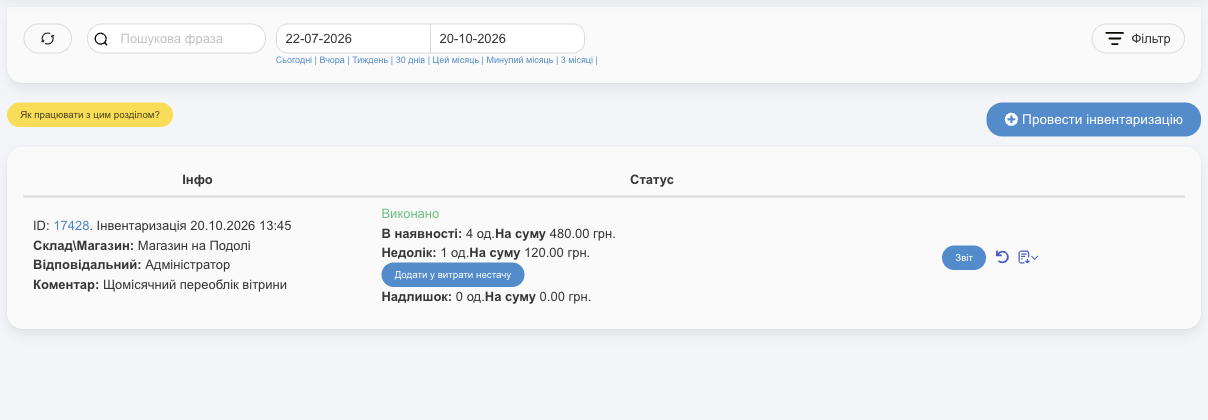This screenshot has width=1208, height=420.
Task: Click the refresh arrows button
Action: click(48, 39)
